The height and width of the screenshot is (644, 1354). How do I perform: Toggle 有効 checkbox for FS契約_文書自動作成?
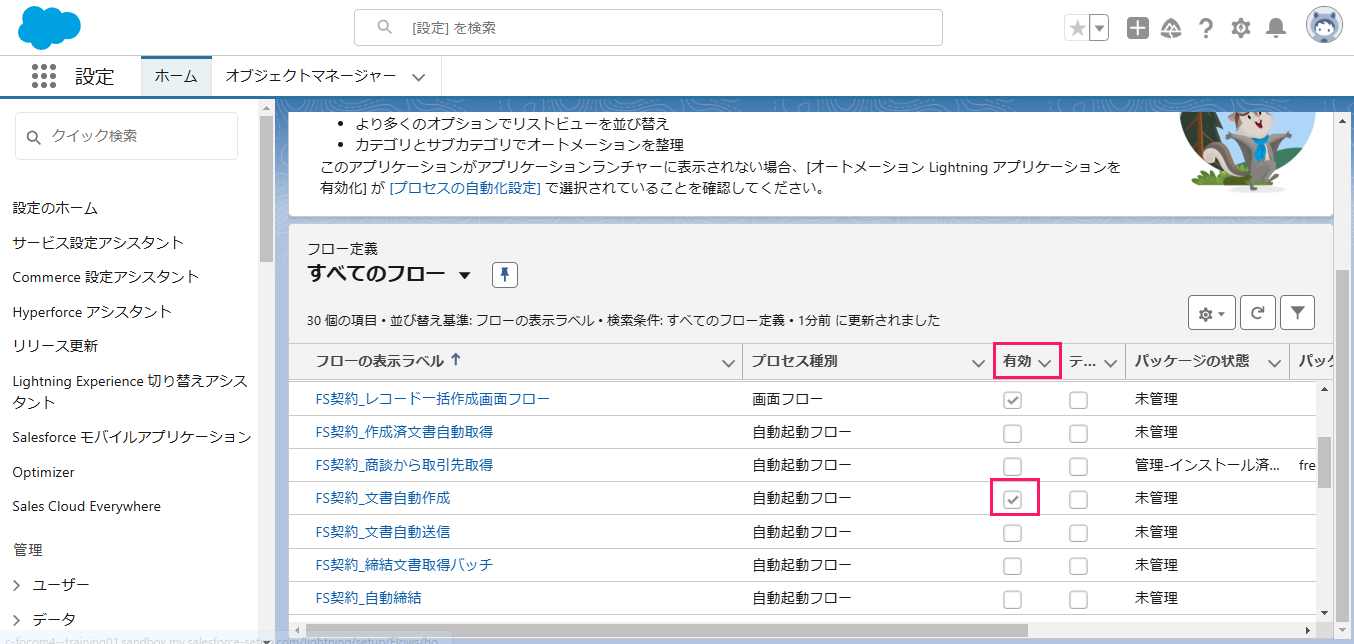(1013, 499)
